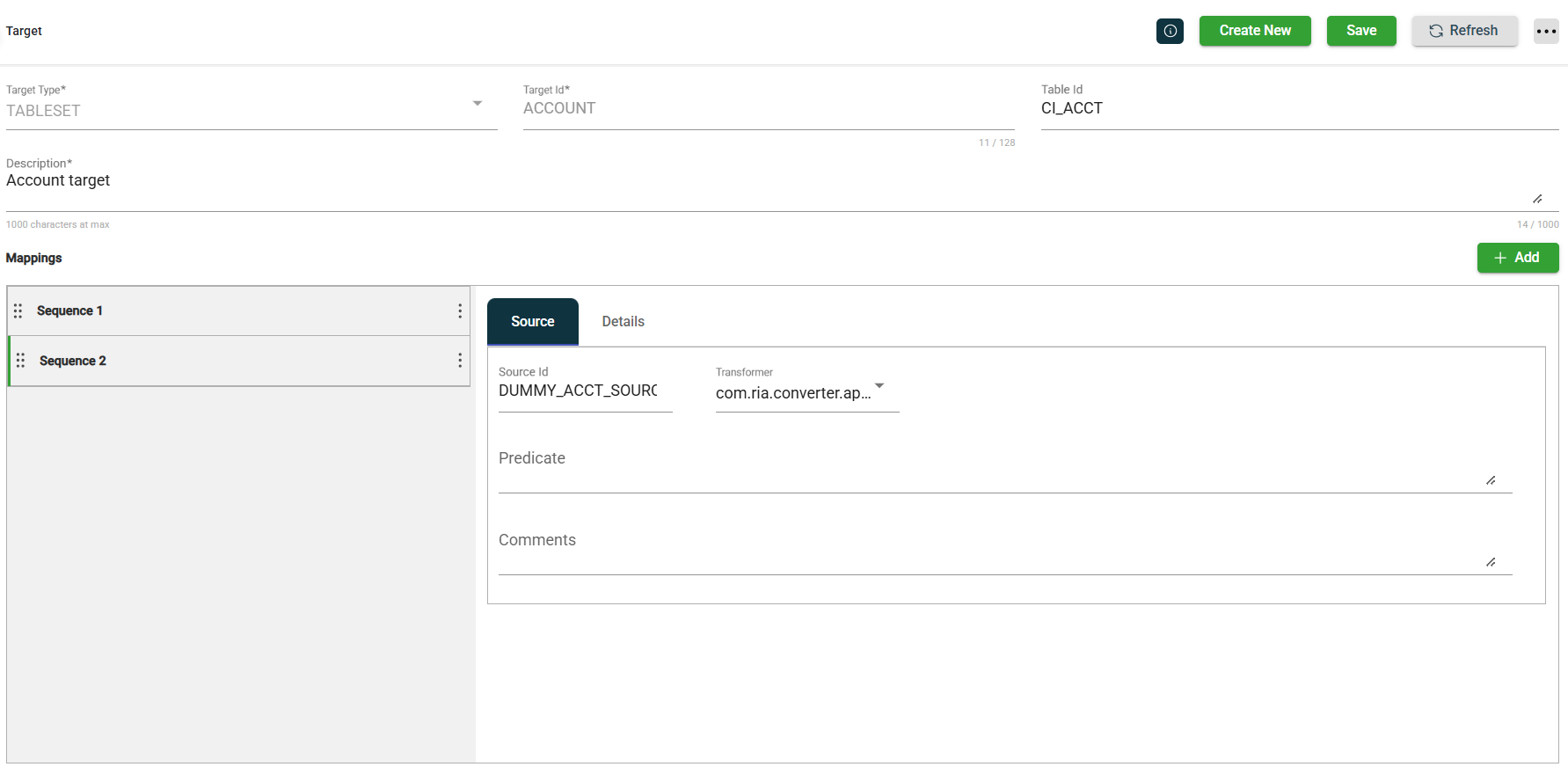Click the Create New button
Viewport: 1568px width, 767px height.
(x=1255, y=31)
